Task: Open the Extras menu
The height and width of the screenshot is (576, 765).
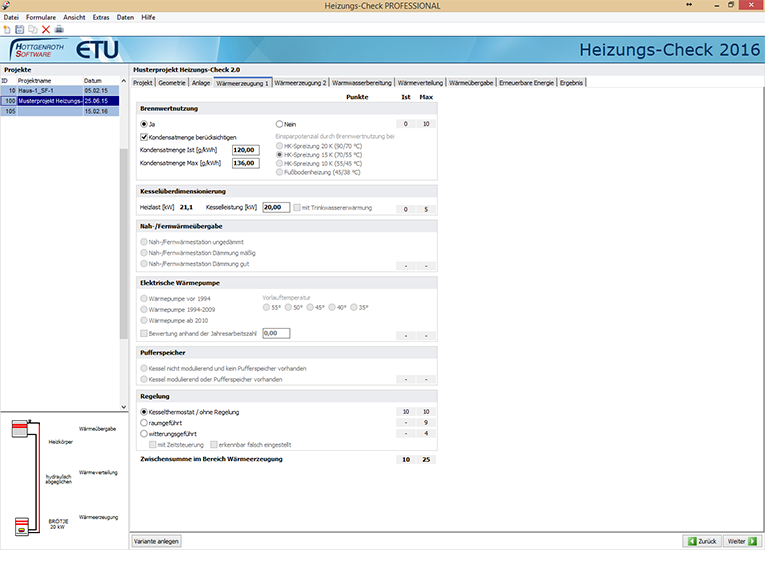Action: tap(100, 18)
